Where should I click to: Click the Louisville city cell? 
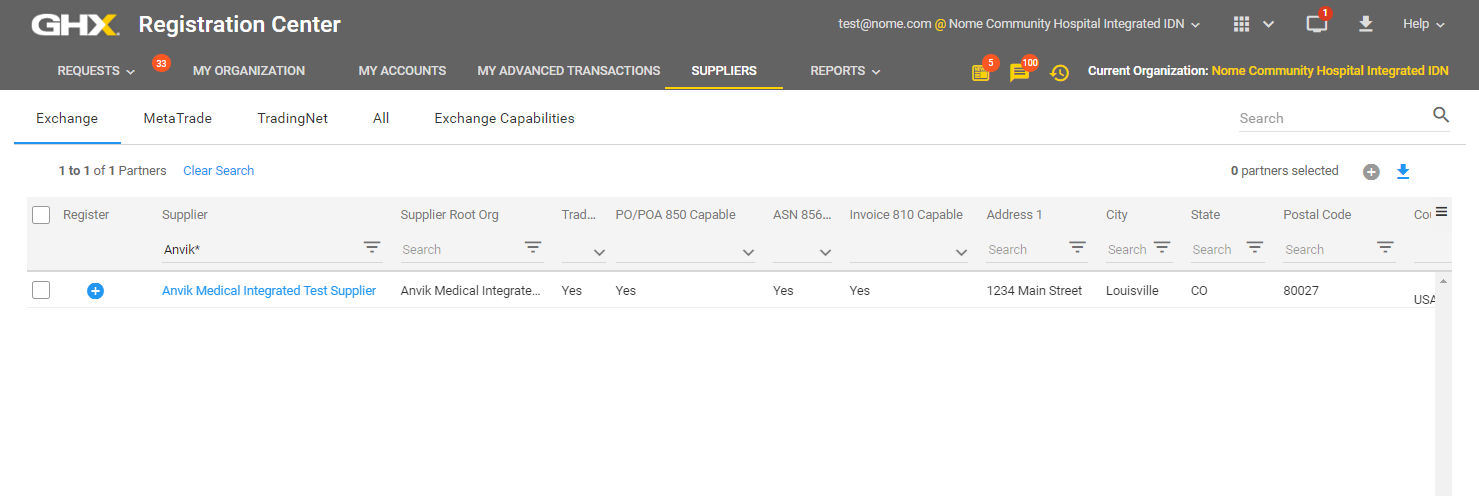tap(1132, 291)
